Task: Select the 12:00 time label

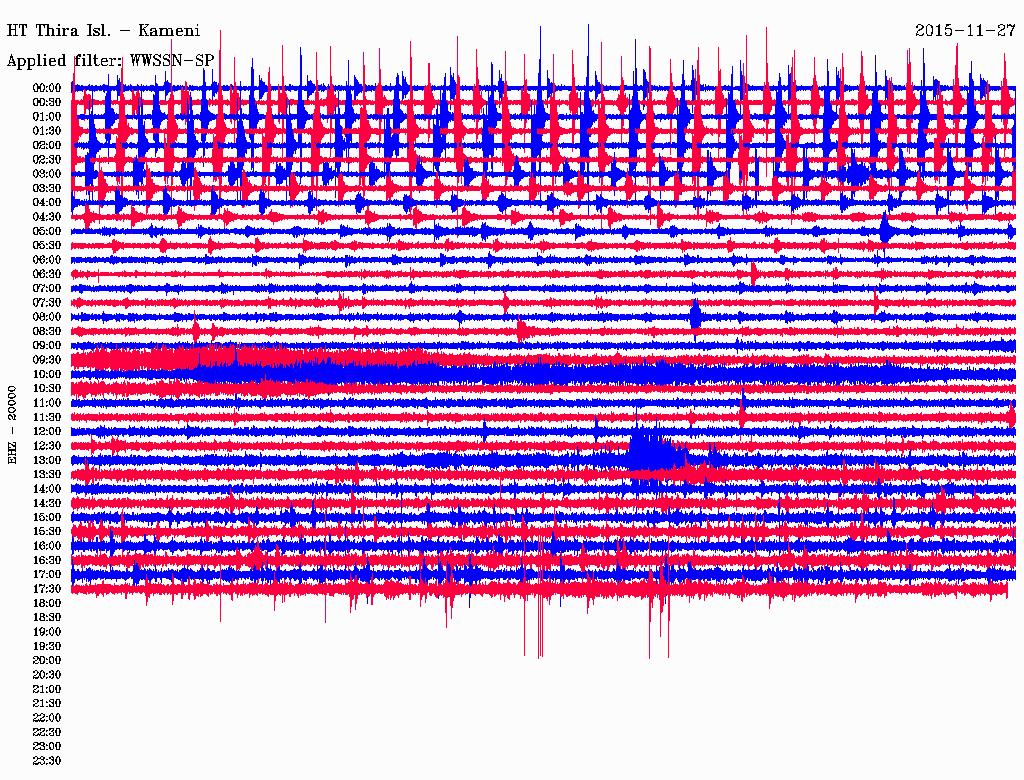Action: click(x=47, y=432)
